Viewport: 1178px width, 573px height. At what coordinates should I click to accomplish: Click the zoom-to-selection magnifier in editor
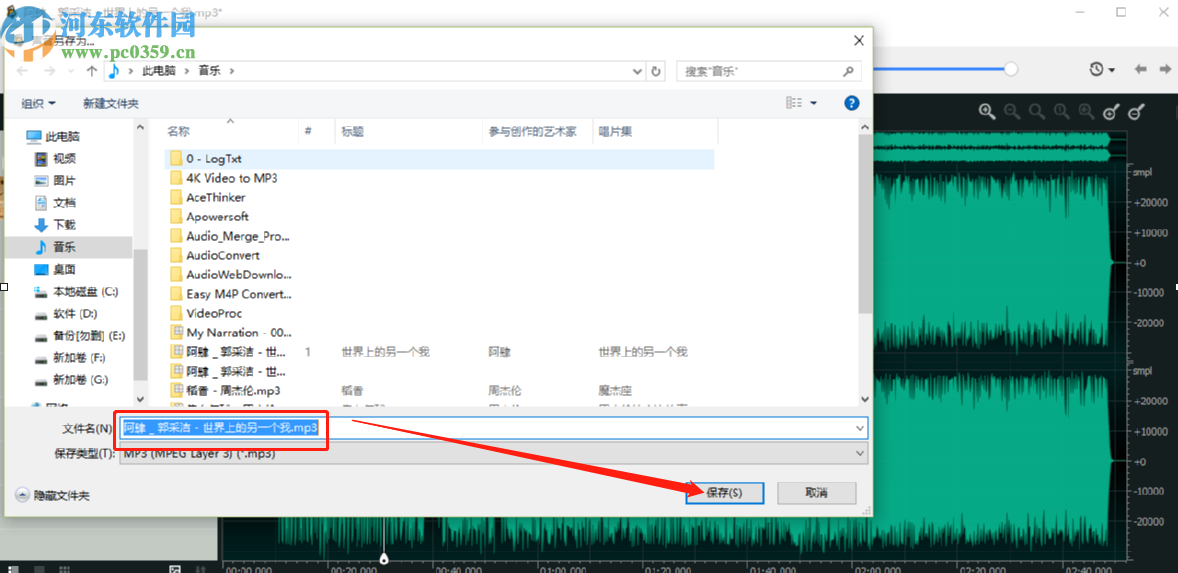tap(1086, 112)
